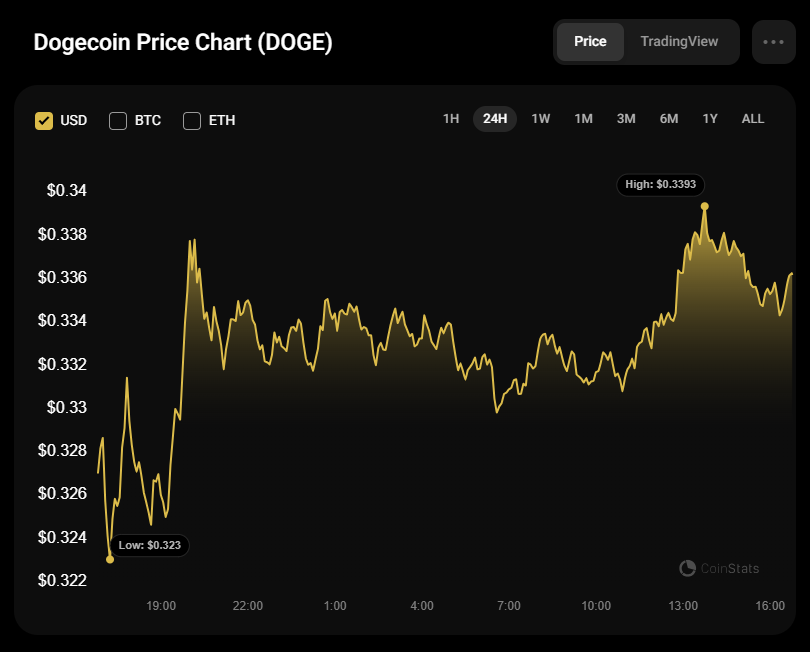Viewport: 810px width, 652px height.
Task: Enable the ETH currency checkbox
Action: [192, 121]
